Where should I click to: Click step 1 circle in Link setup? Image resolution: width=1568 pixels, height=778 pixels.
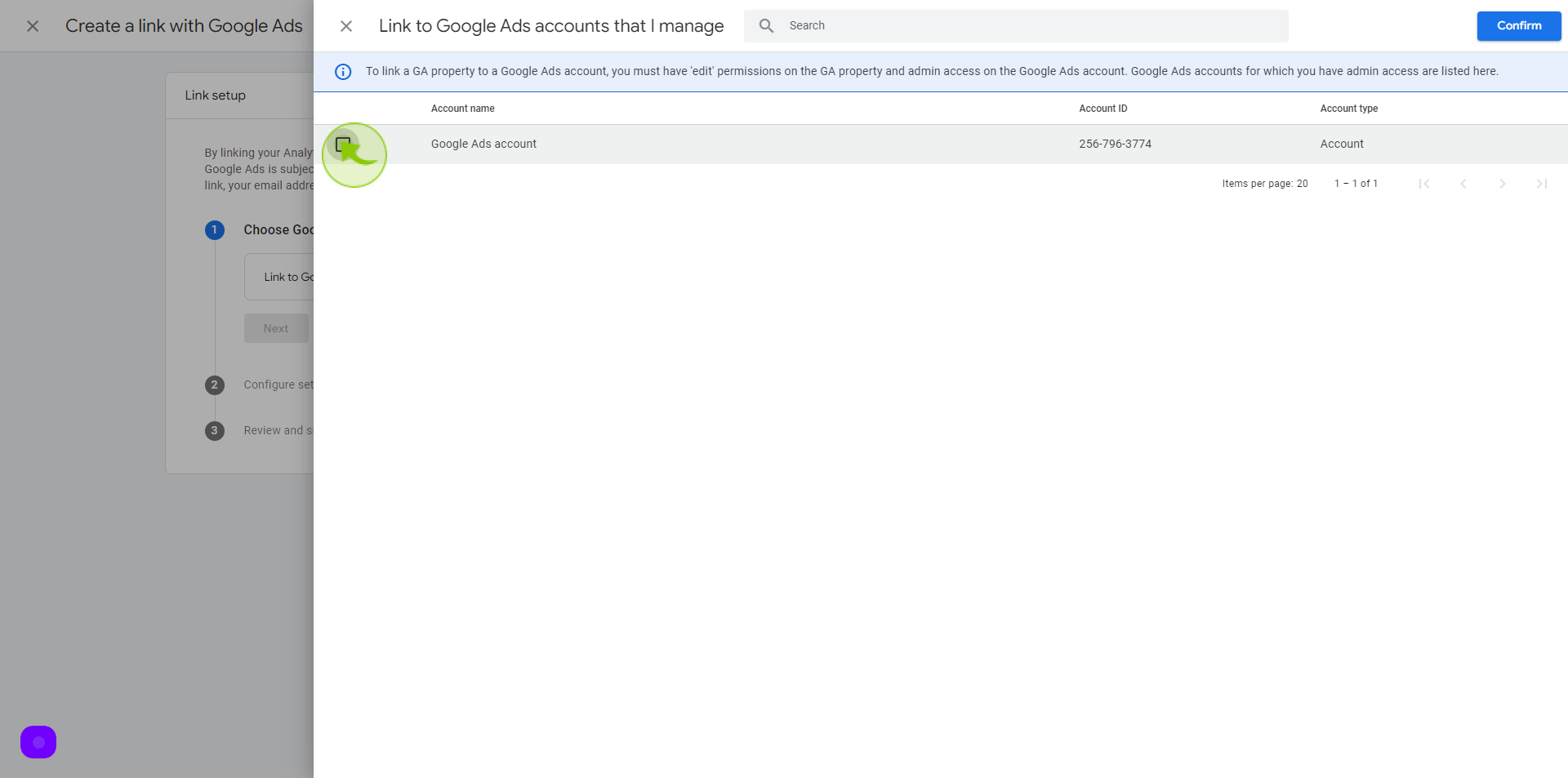tap(215, 230)
